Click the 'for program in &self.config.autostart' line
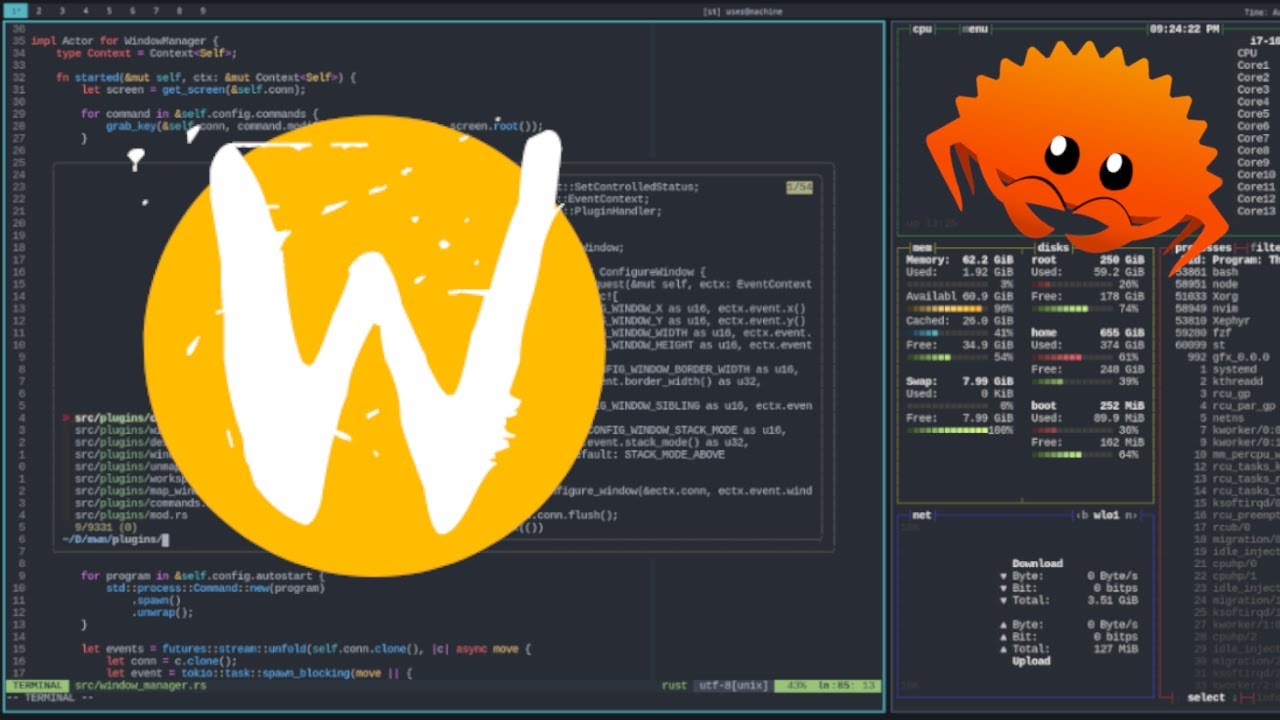1280x720 pixels. point(203,576)
